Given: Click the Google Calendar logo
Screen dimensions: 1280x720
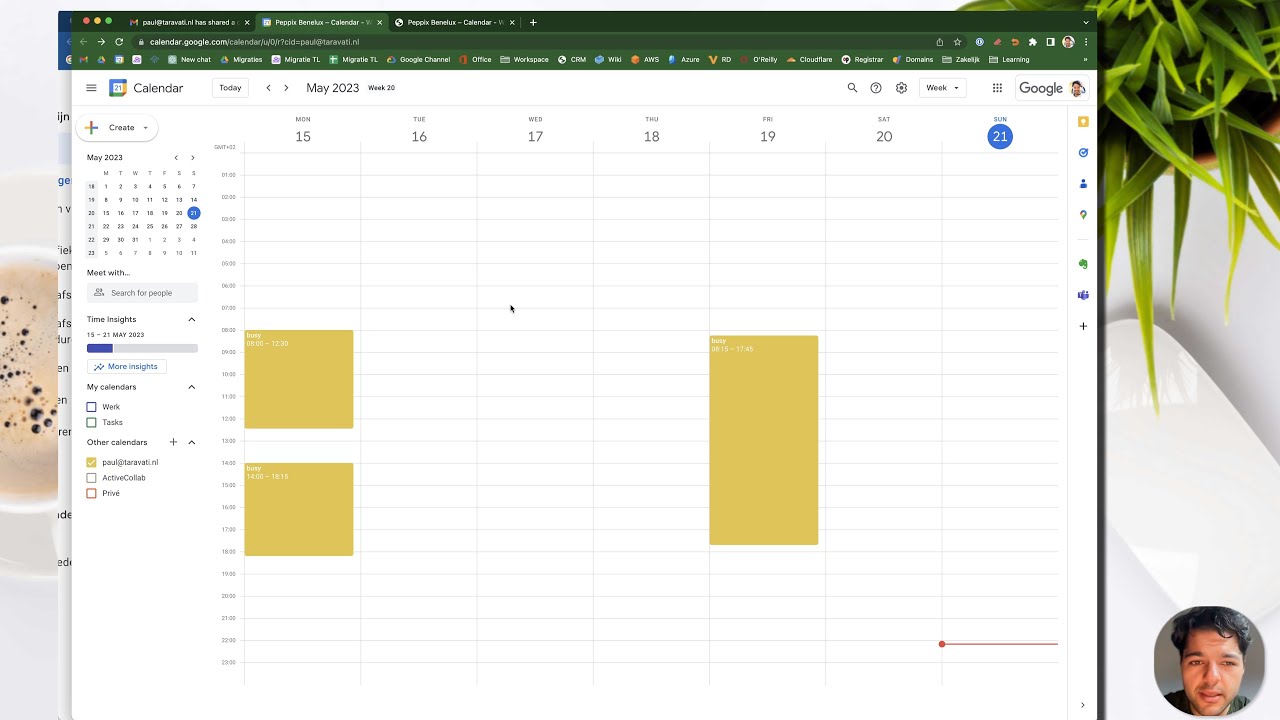Looking at the screenshot, I should click(x=118, y=88).
